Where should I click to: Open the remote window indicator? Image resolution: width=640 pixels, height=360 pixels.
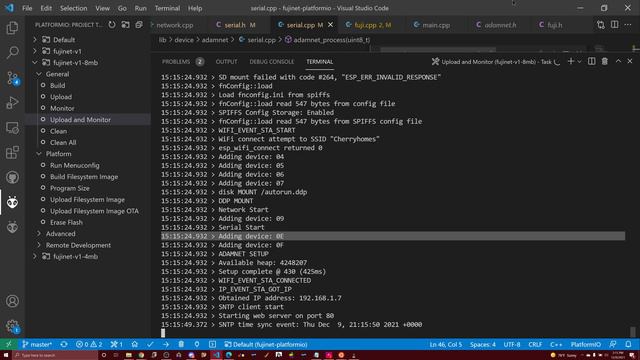[9, 344]
